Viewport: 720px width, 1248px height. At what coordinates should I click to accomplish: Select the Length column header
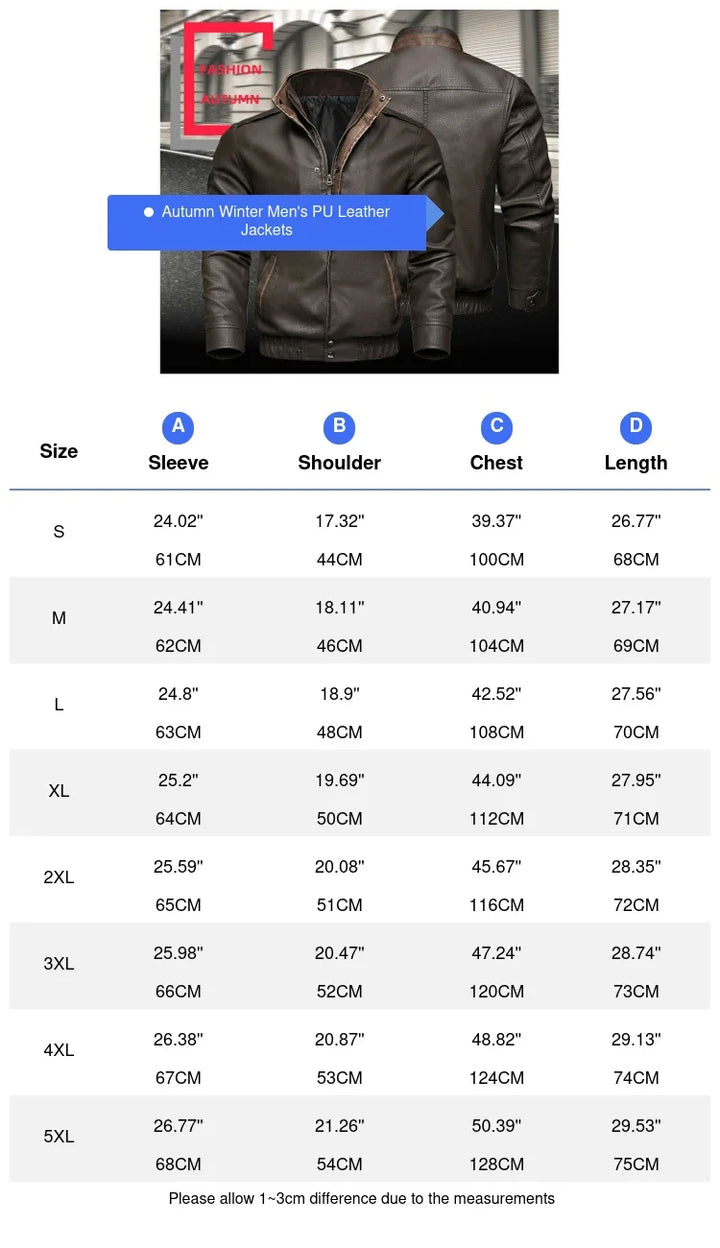point(636,463)
